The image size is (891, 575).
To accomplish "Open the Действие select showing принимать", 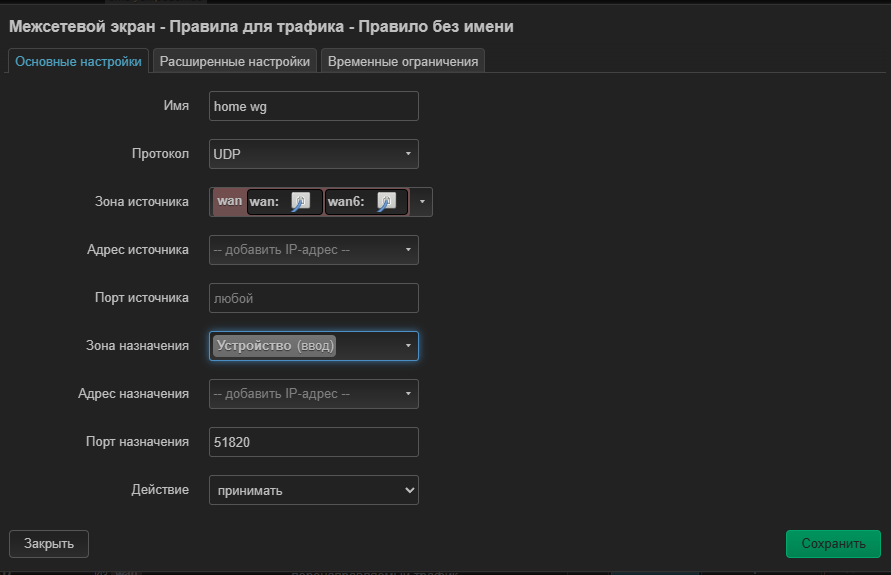I will point(313,490).
